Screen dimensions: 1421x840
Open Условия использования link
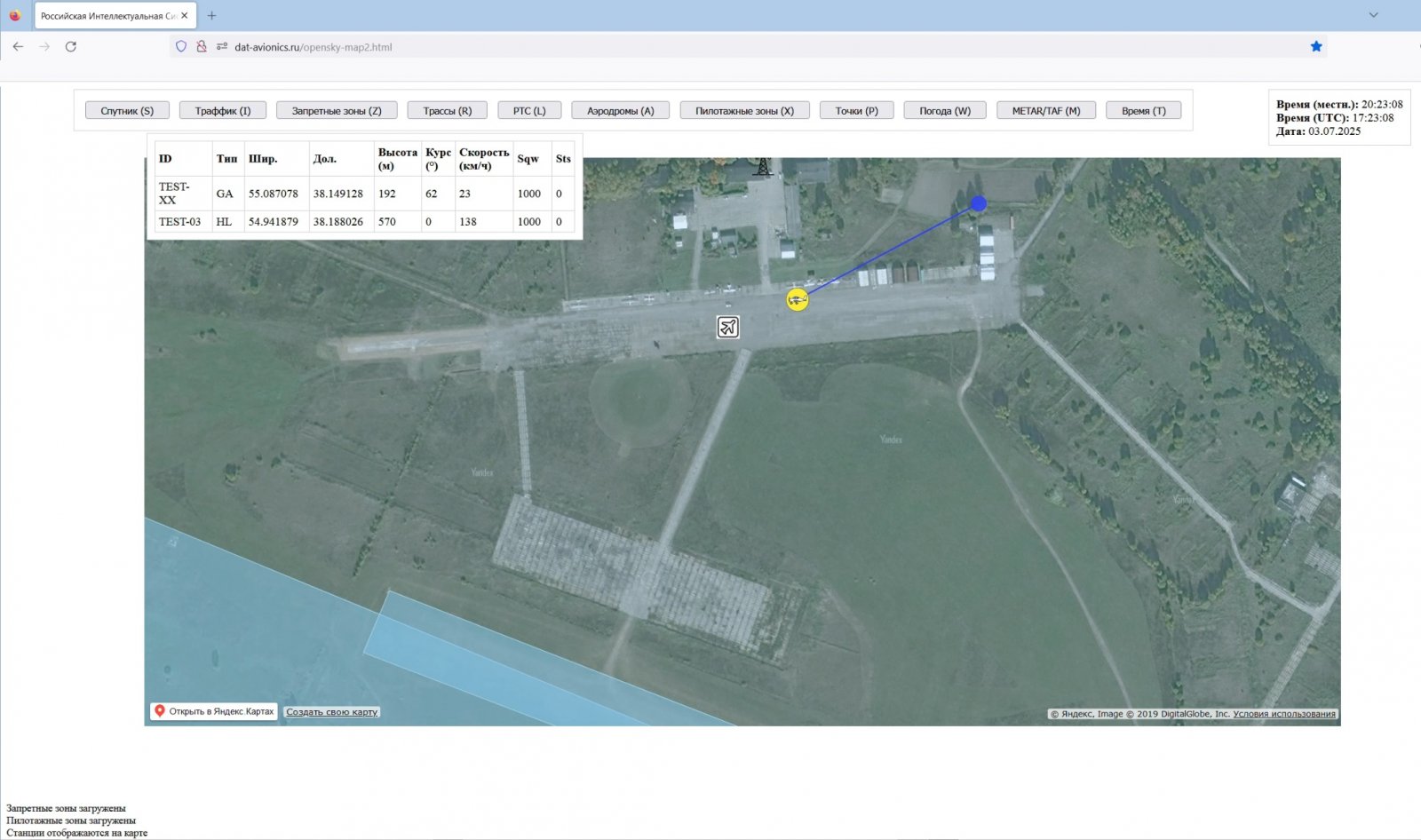(1284, 714)
